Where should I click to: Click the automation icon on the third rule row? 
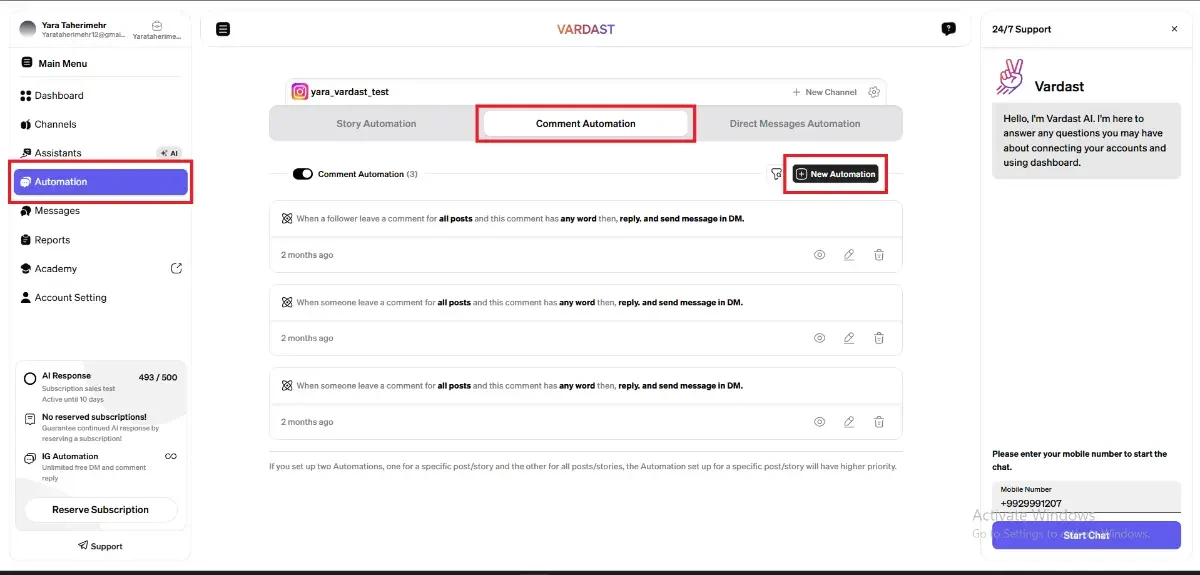[287, 385]
